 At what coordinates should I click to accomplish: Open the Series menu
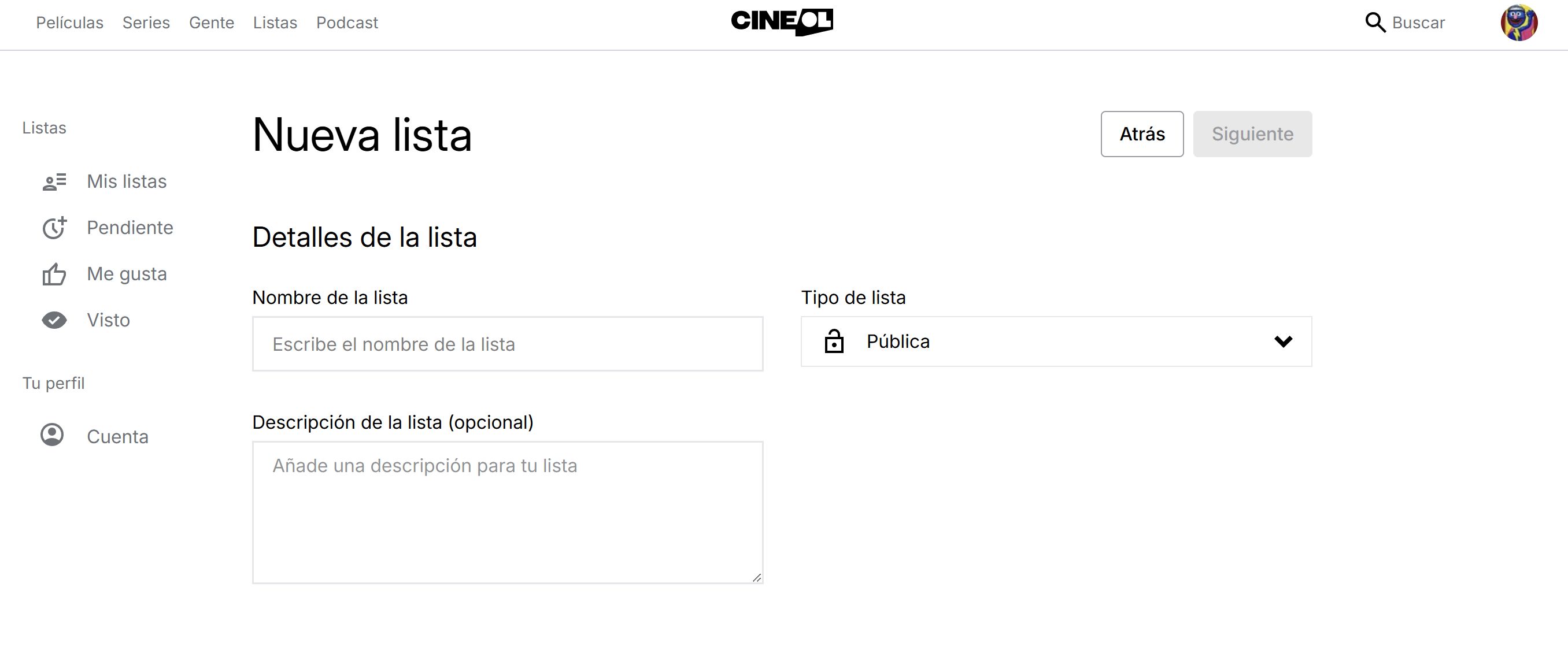pos(146,23)
